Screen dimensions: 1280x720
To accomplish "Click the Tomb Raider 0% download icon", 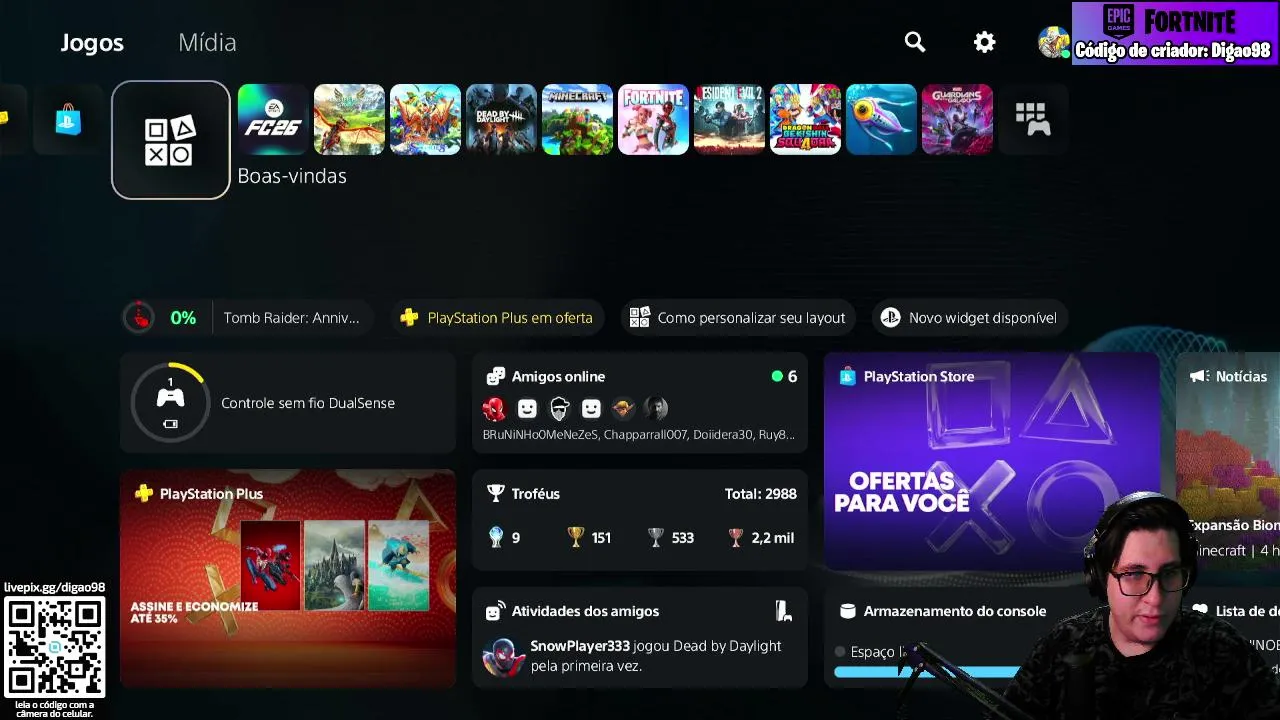I will [x=140, y=318].
